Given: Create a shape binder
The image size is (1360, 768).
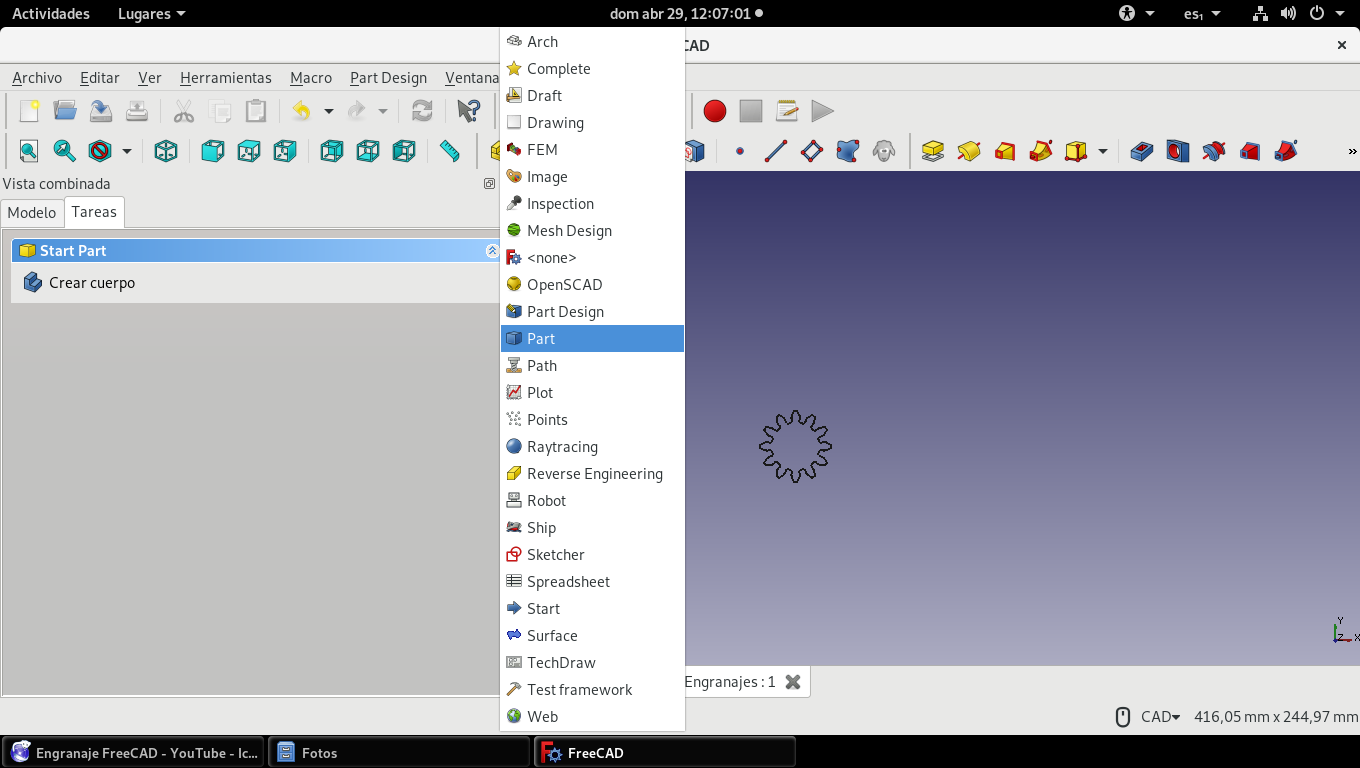Looking at the screenshot, I should tap(848, 151).
